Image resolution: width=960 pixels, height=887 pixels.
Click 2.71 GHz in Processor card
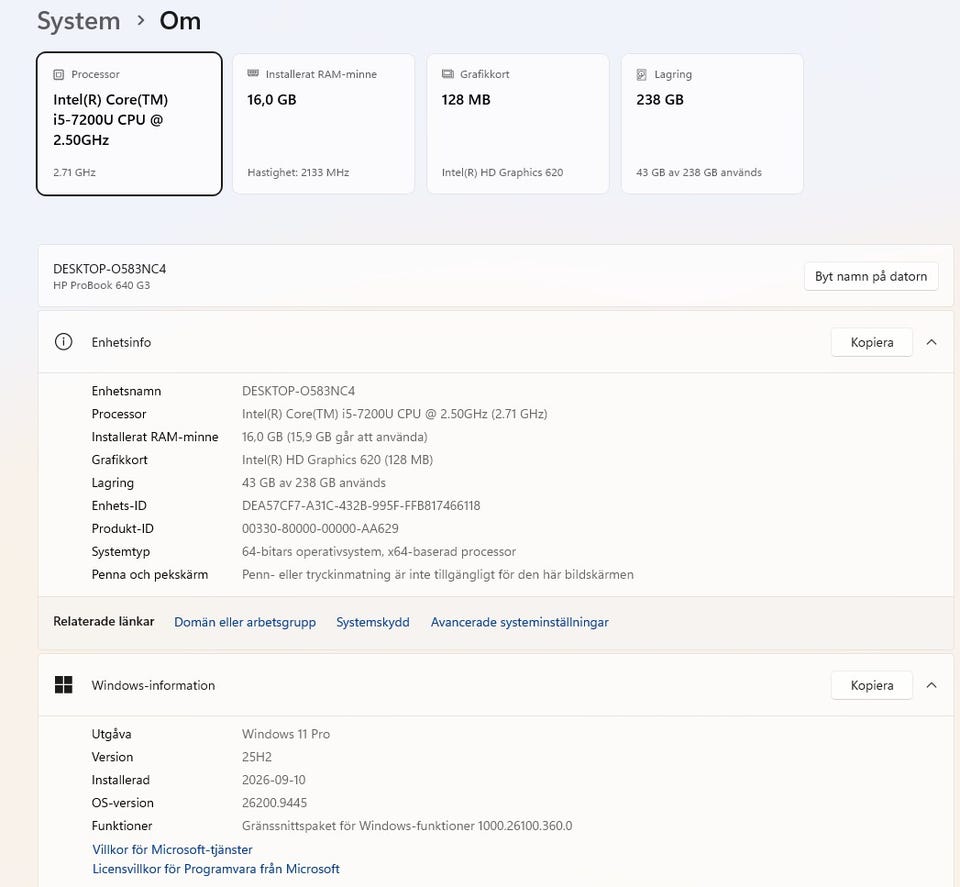tap(74, 172)
